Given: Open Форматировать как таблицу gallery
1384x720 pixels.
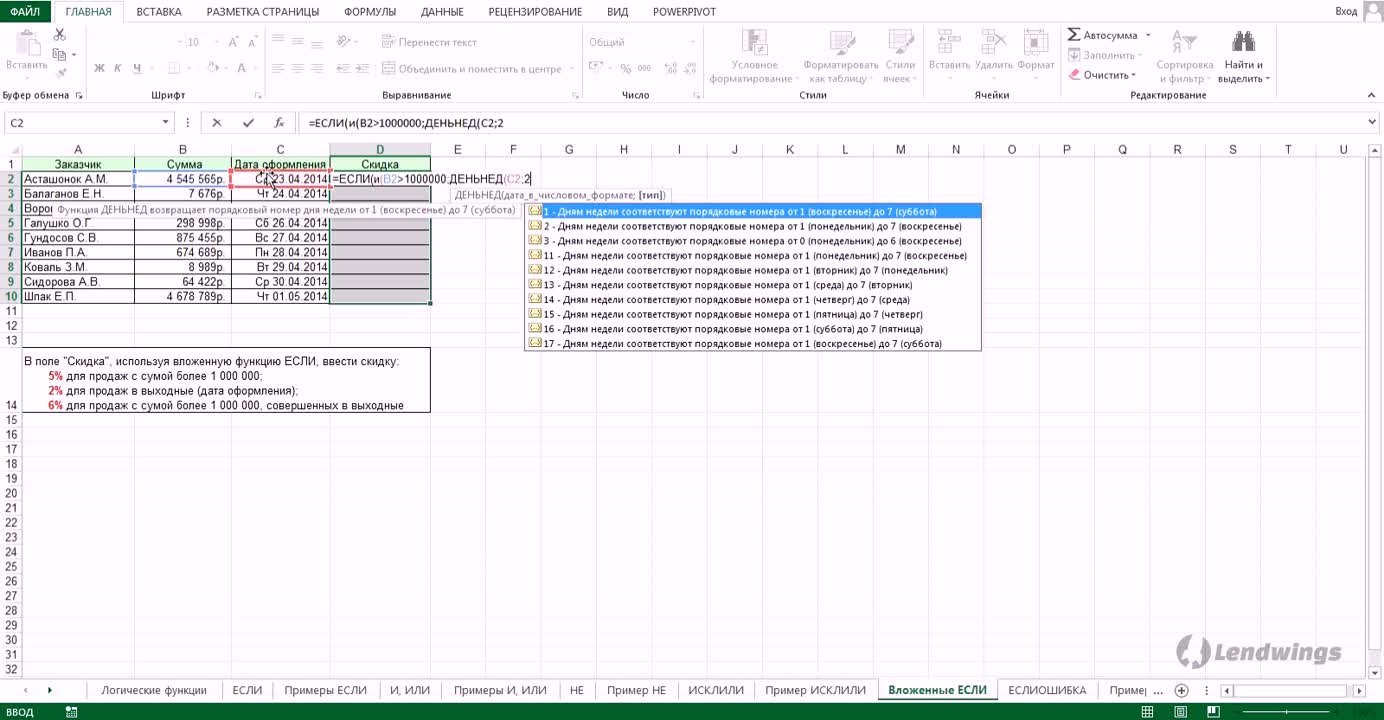Looking at the screenshot, I should pyautogui.click(x=840, y=57).
